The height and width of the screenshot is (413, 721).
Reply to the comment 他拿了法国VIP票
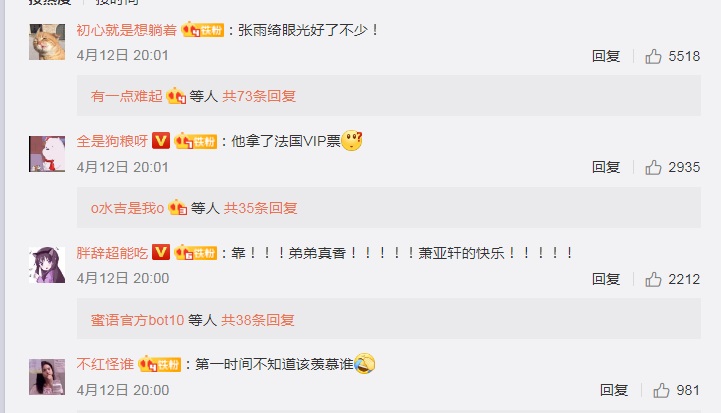point(606,167)
